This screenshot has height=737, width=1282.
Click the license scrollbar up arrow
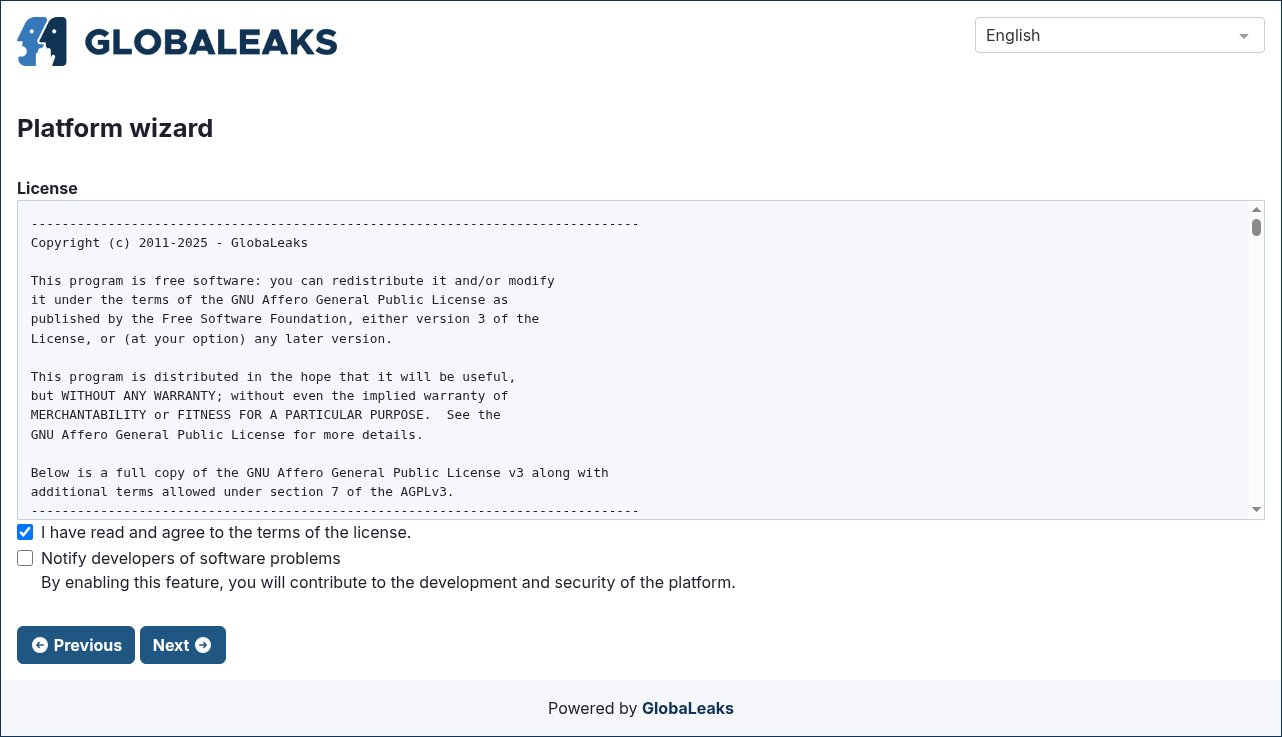[1257, 209]
